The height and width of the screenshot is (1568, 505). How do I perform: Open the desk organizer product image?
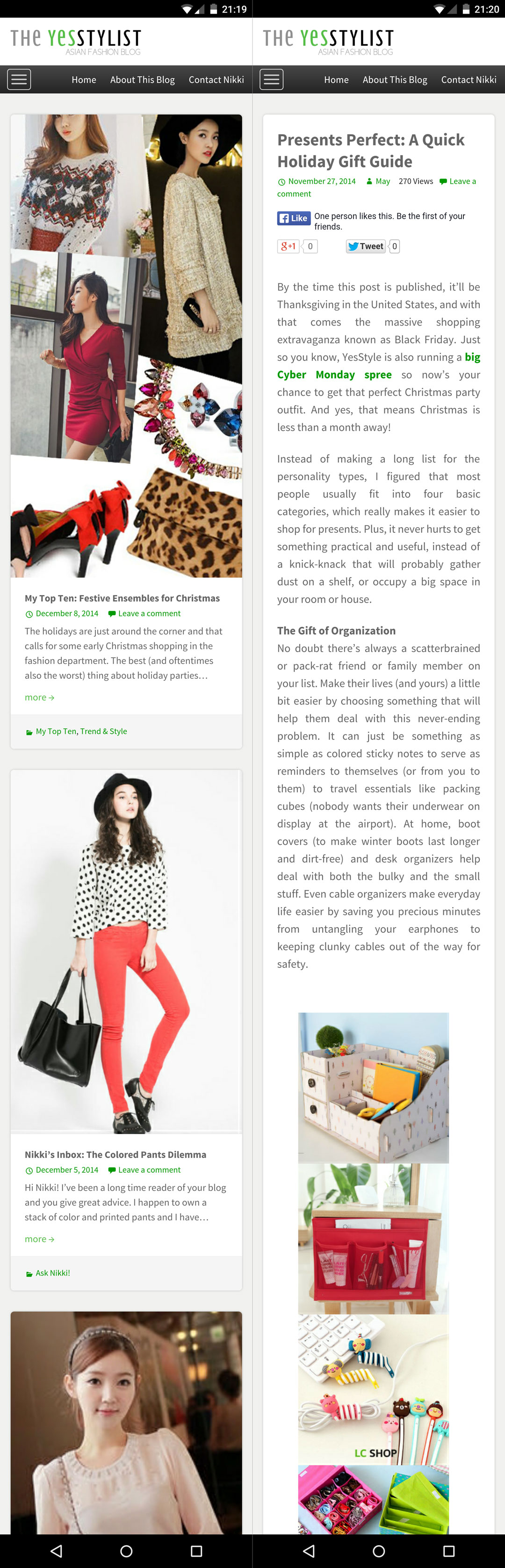click(374, 1088)
